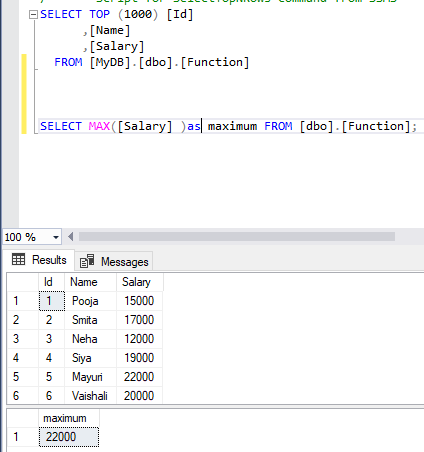Click the word maximum in the query
This screenshot has width=424, height=452.
click(232, 126)
